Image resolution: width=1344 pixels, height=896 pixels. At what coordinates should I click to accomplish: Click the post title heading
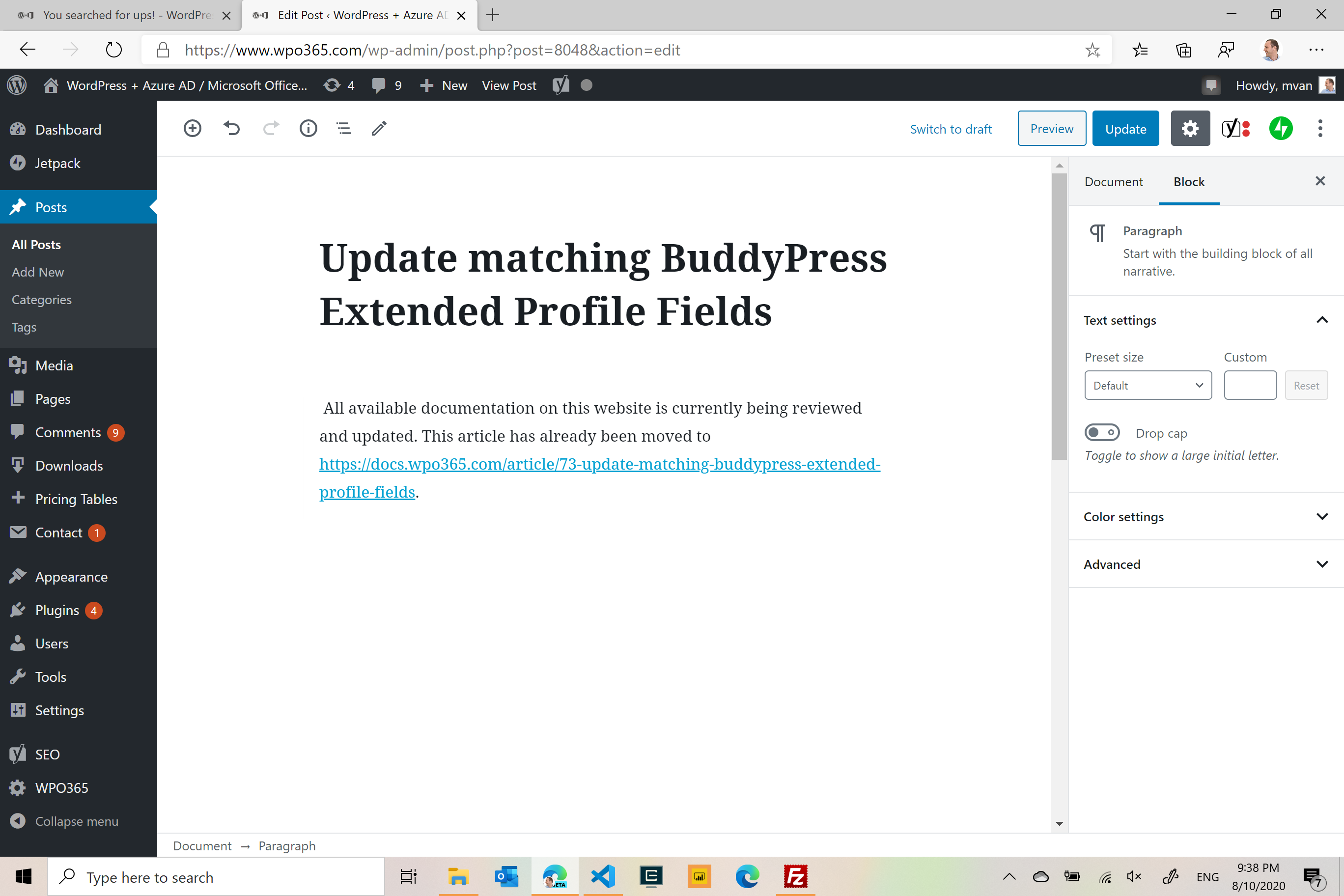tap(603, 284)
